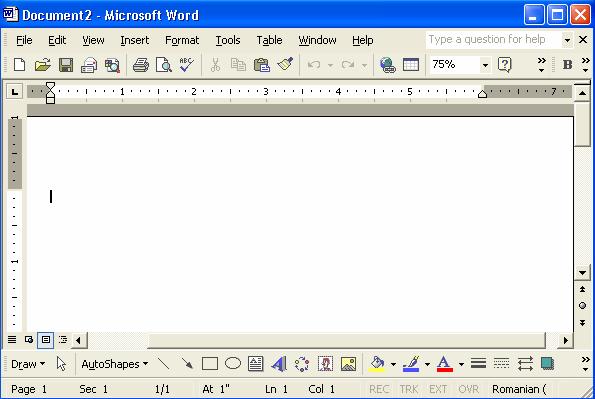Open an existing file with folder icon
Viewport: 595px width, 399px height.
42,65
